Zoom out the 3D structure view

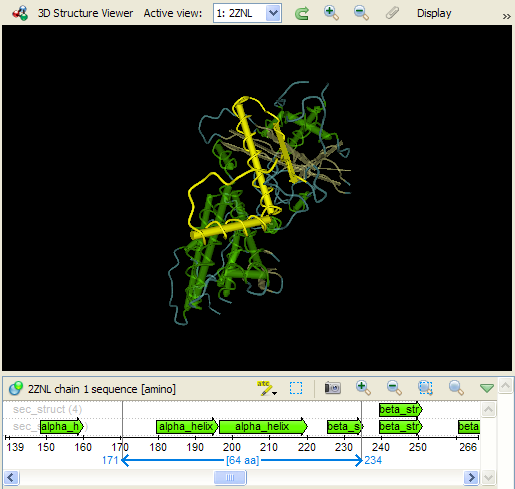pyautogui.click(x=361, y=13)
